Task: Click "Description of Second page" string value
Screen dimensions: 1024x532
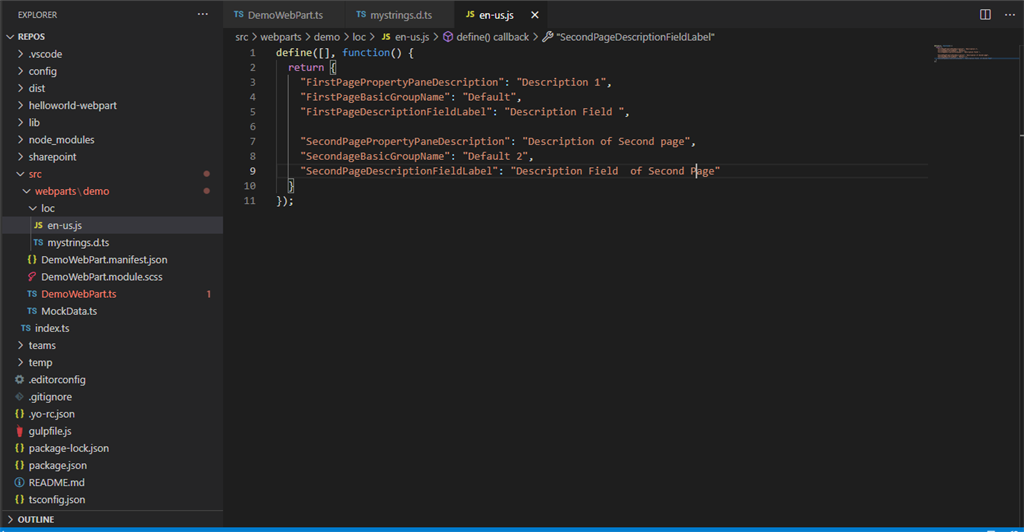Action: coord(607,142)
